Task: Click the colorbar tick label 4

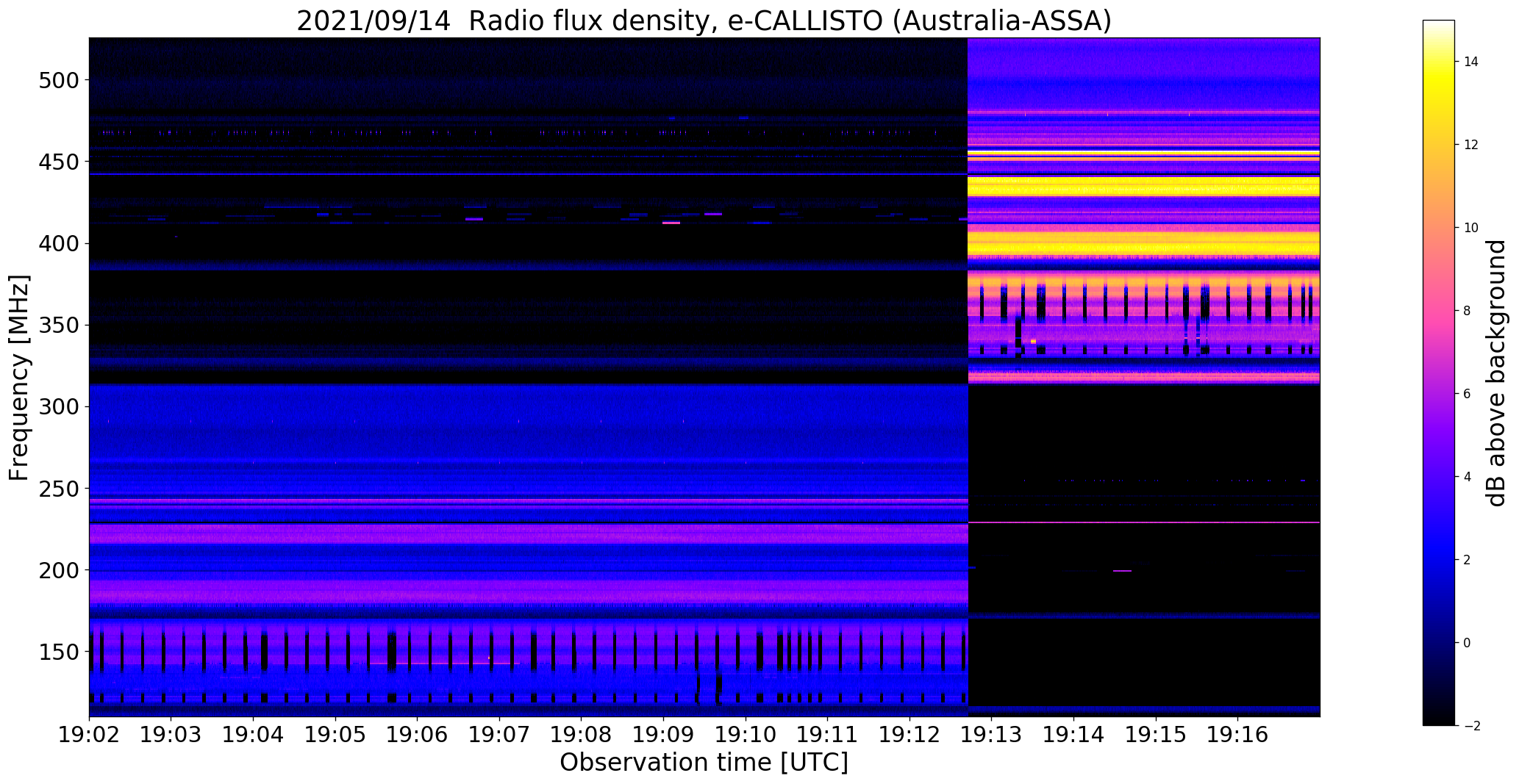Action: pyautogui.click(x=1468, y=477)
